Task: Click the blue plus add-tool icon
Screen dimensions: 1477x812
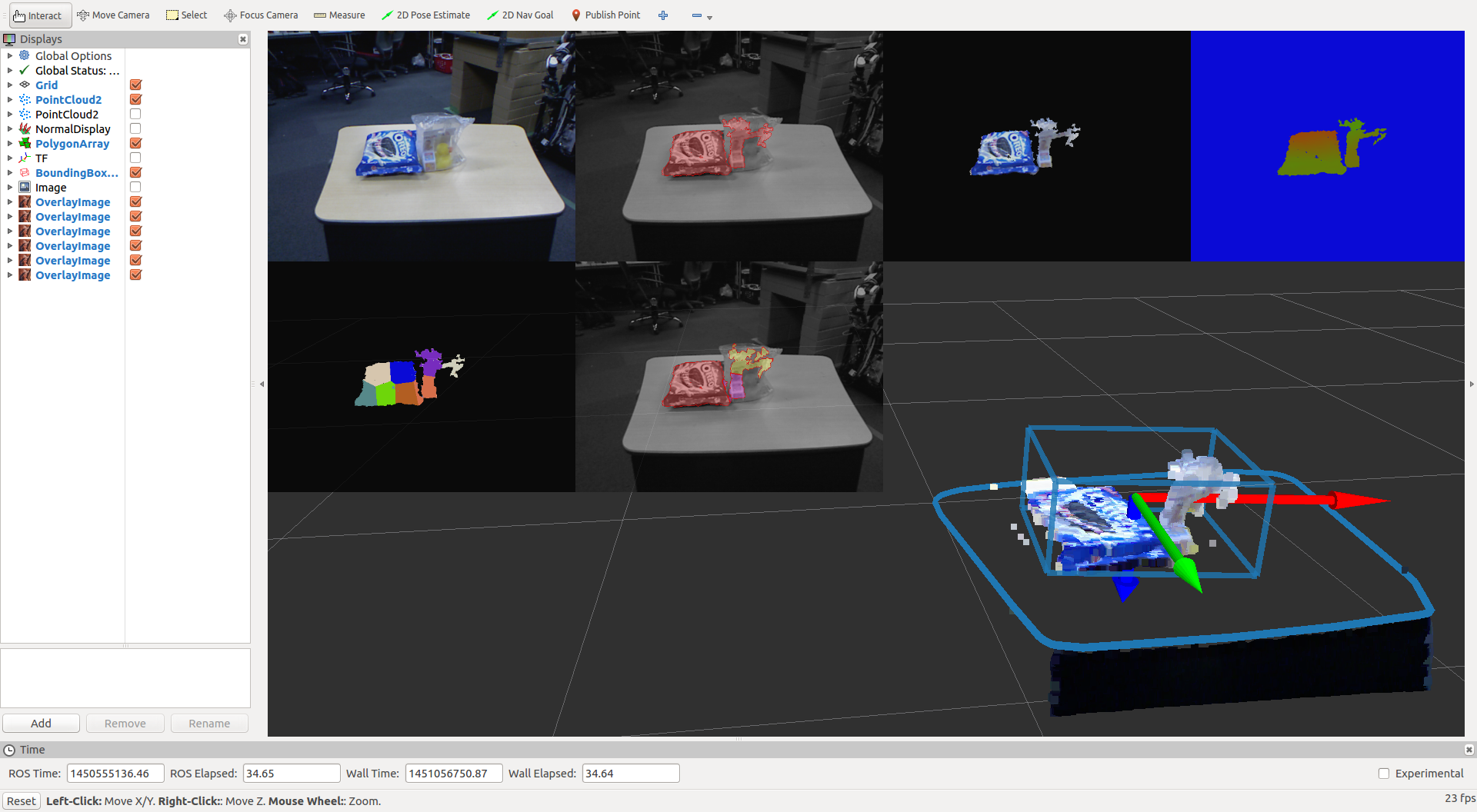Action: tap(663, 15)
